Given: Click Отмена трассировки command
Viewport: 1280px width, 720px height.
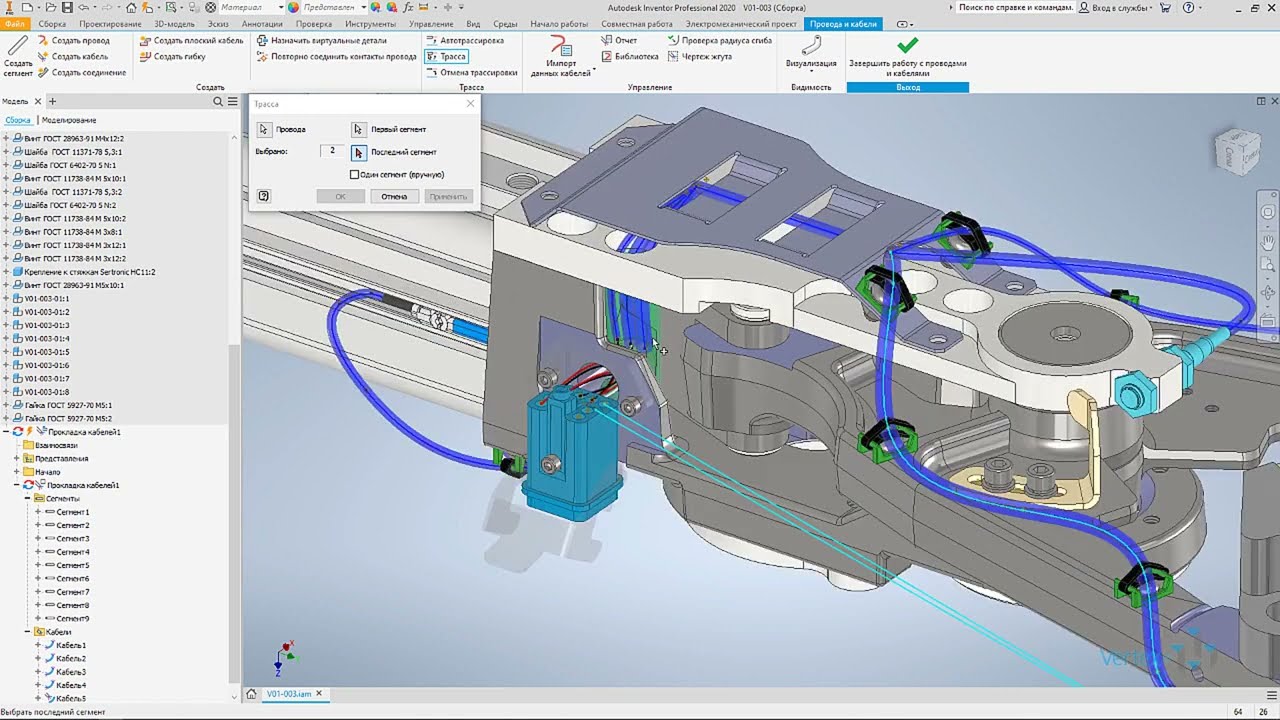Looking at the screenshot, I should point(471,73).
